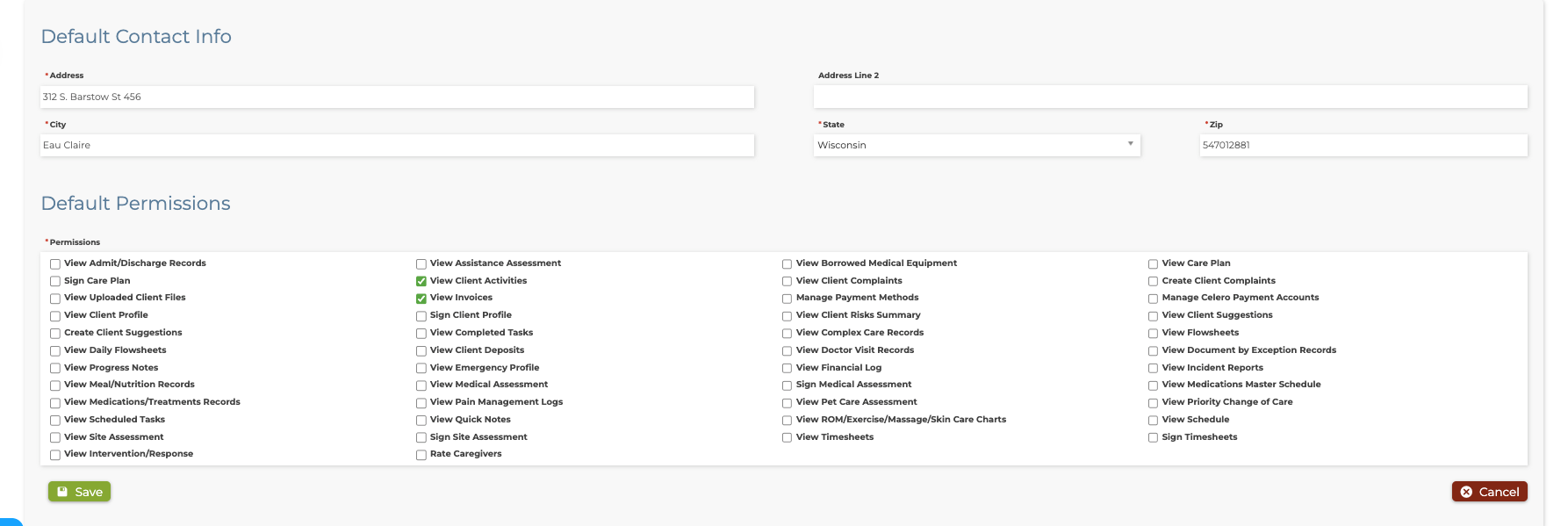Check the Sign Care Plan checkbox

pyautogui.click(x=55, y=282)
